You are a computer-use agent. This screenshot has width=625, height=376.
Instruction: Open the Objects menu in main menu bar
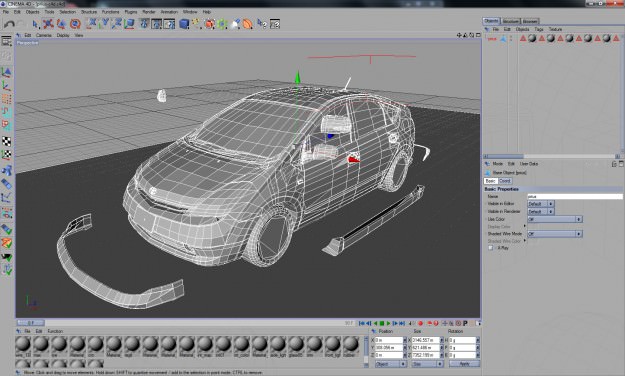[x=33, y=12]
